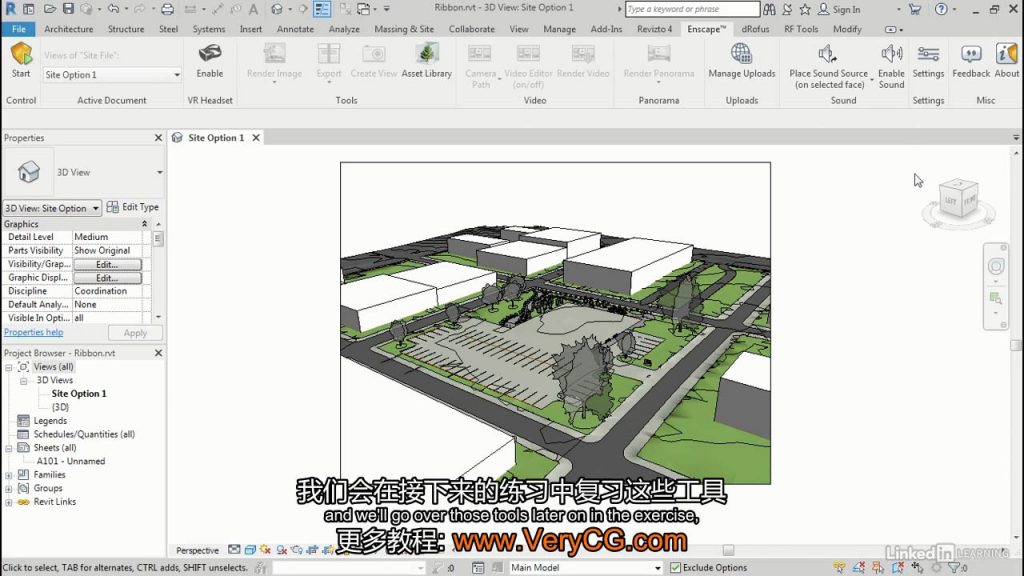Image resolution: width=1024 pixels, height=576 pixels.
Task: Collapse the Graphics properties section
Action: pos(144,224)
